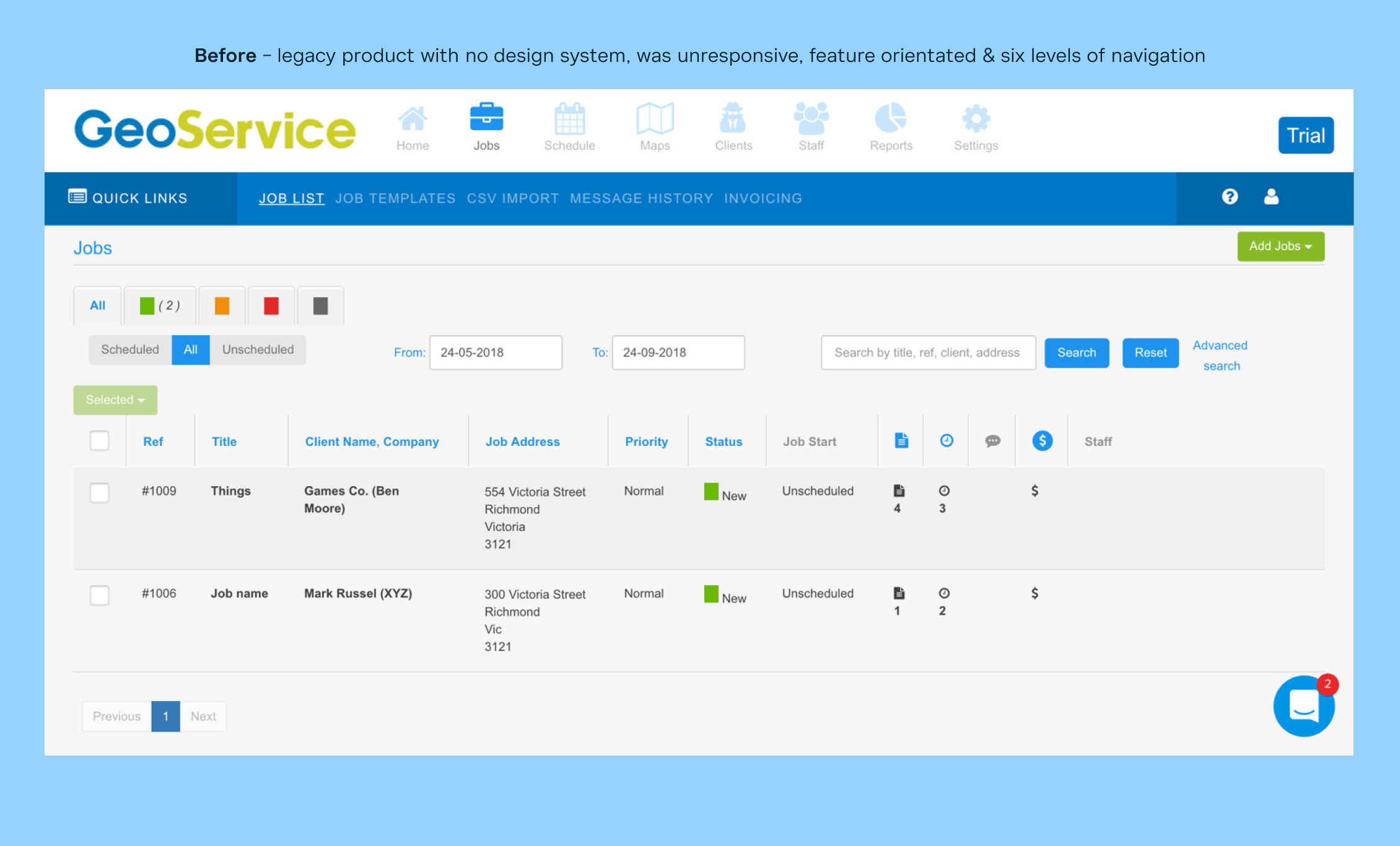Filter by green status swatch tab
The height and width of the screenshot is (846, 1400).
160,305
